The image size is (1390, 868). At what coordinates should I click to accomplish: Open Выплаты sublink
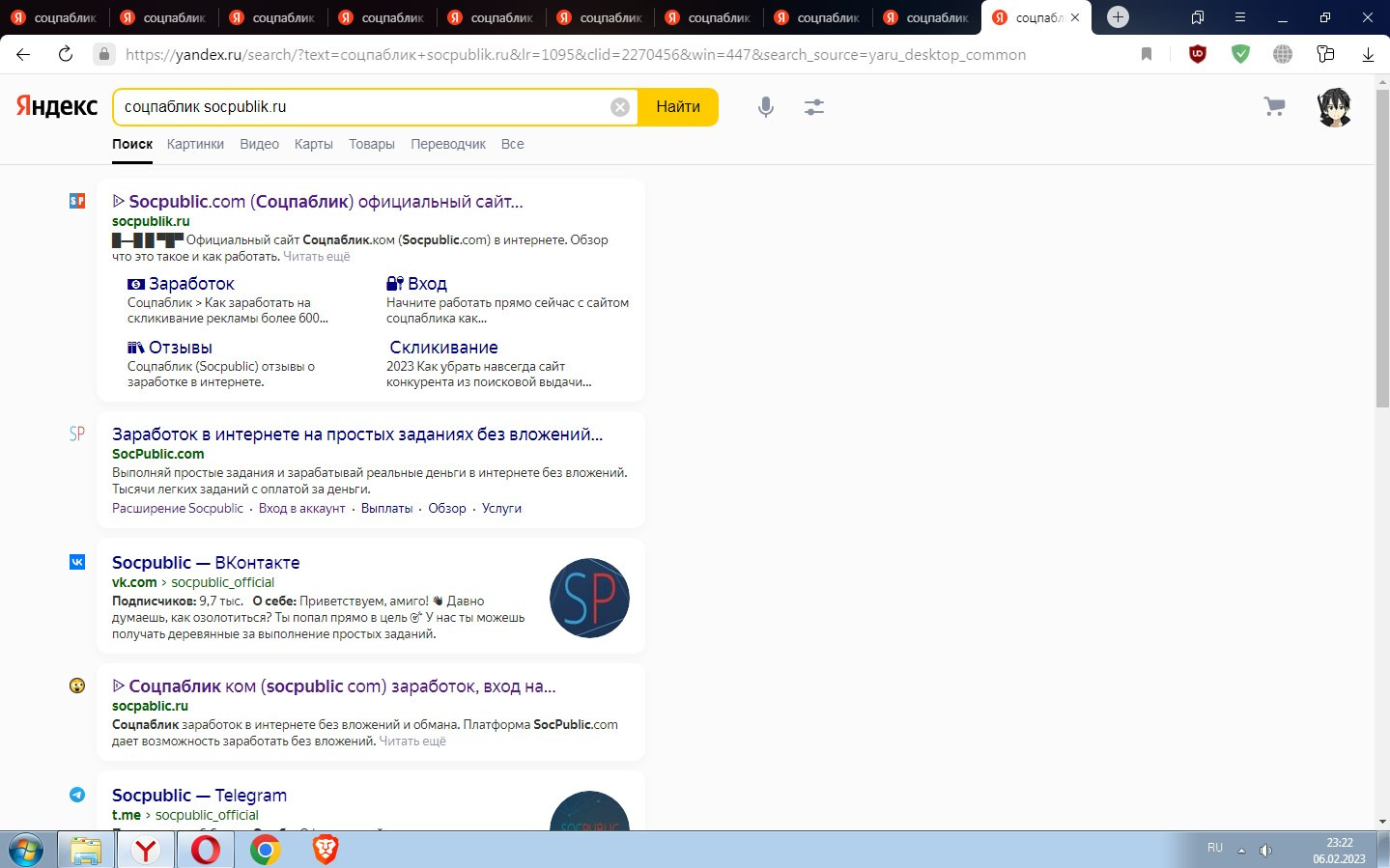pos(386,509)
